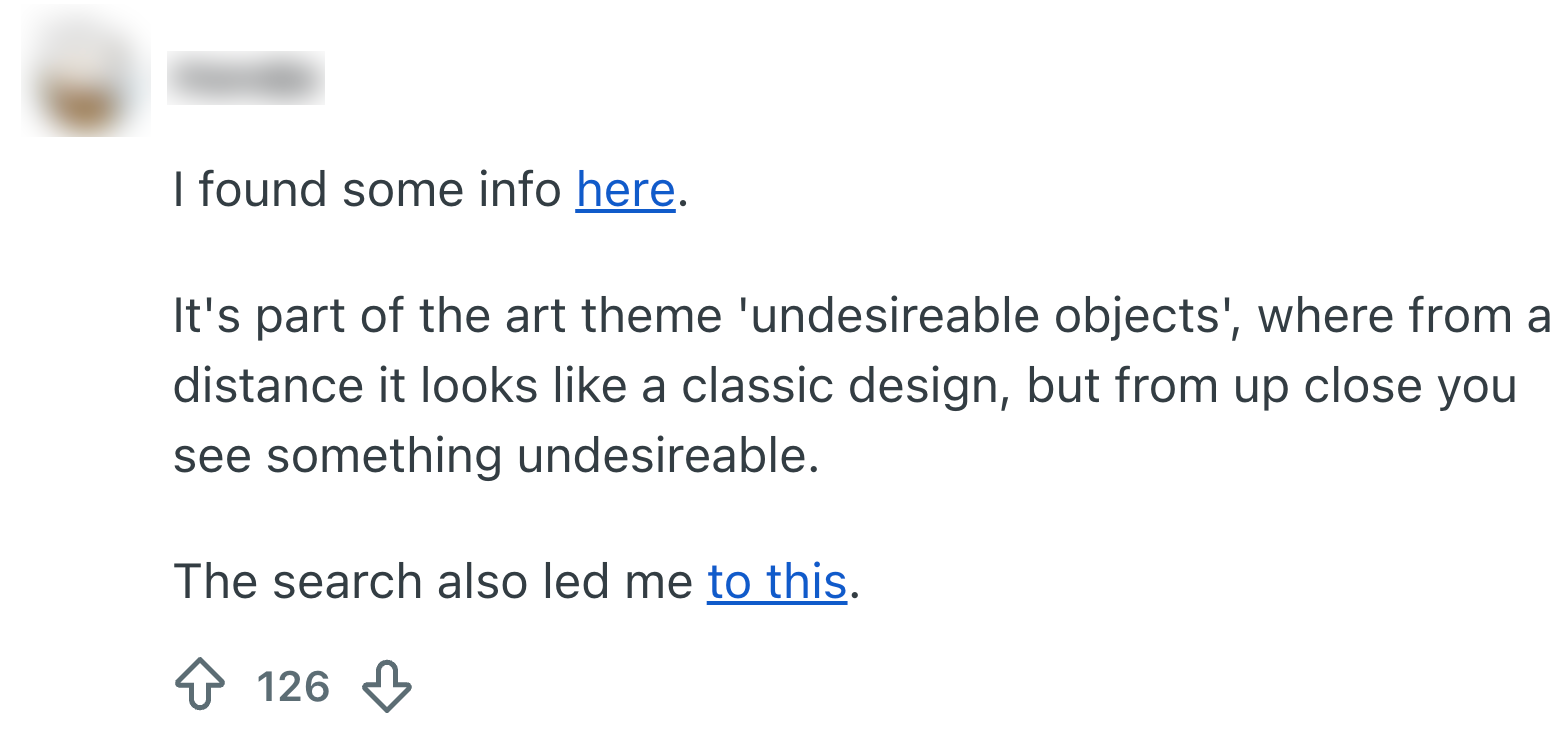Follow the "to this" hyperlink
The height and width of the screenshot is (730, 1568).
click(x=776, y=582)
